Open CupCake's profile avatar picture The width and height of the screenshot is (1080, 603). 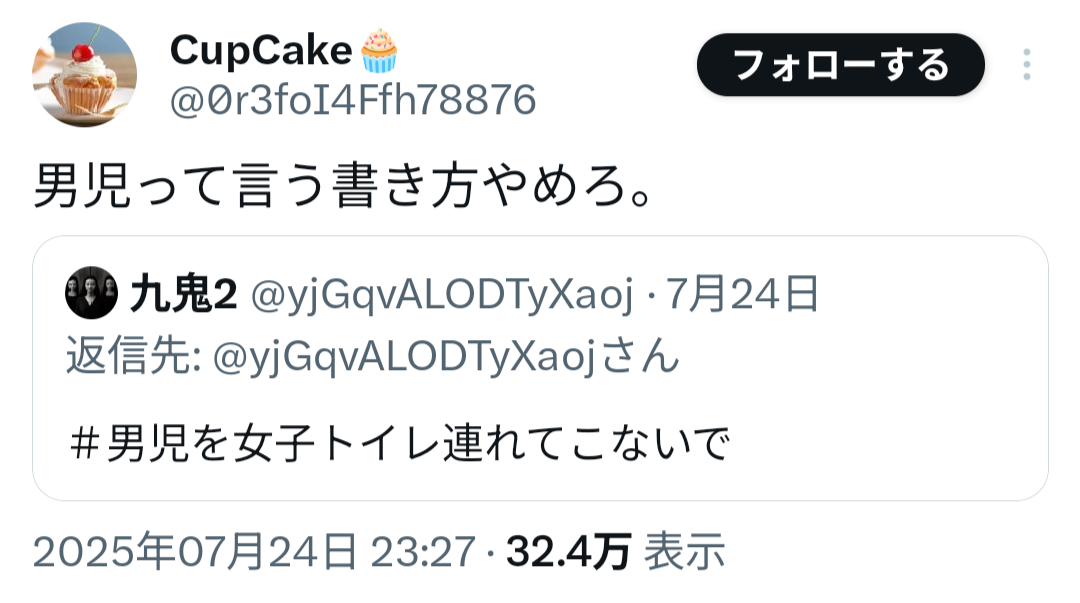(x=84, y=74)
